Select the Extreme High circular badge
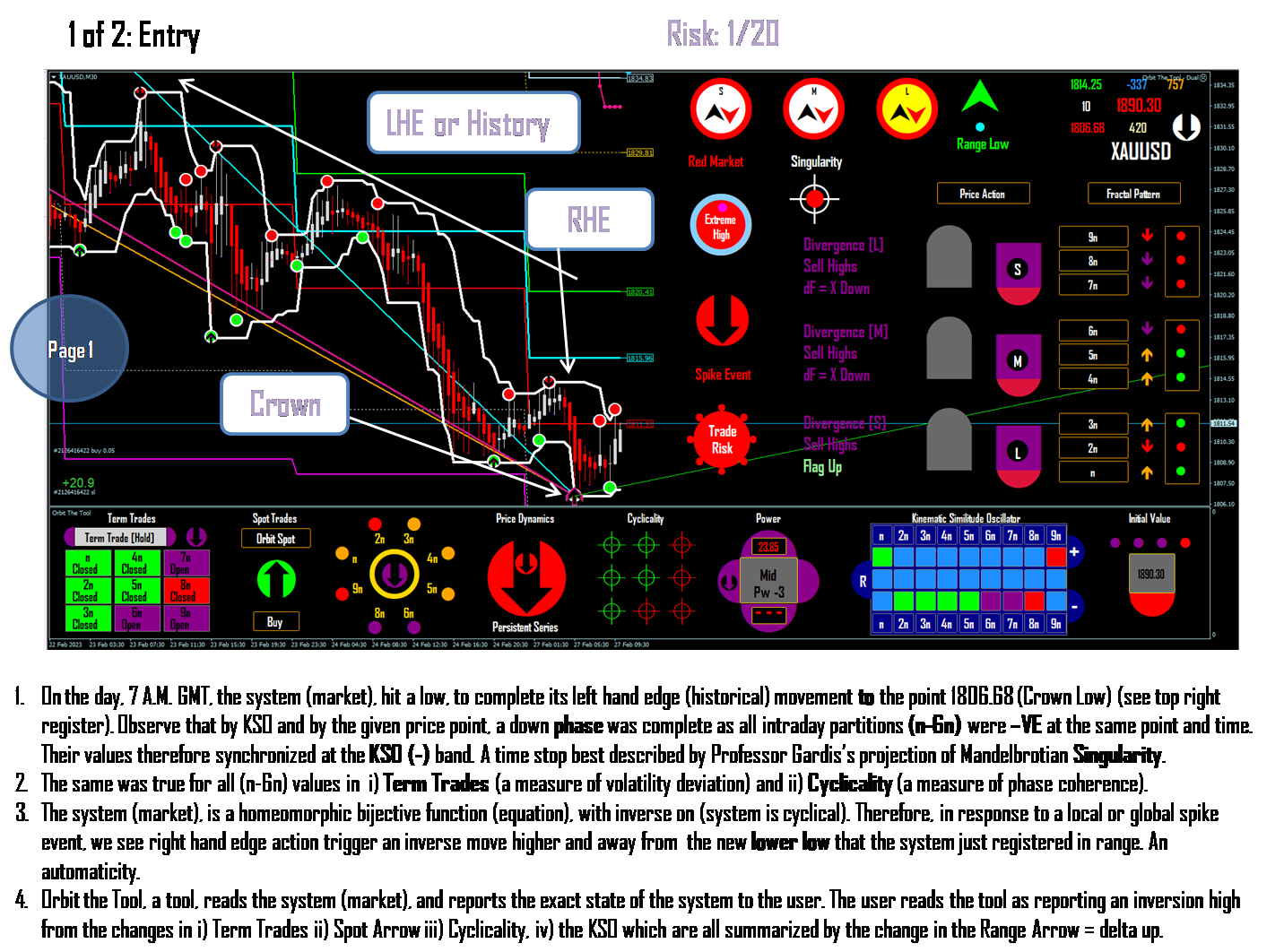The image size is (1284, 952). click(721, 225)
